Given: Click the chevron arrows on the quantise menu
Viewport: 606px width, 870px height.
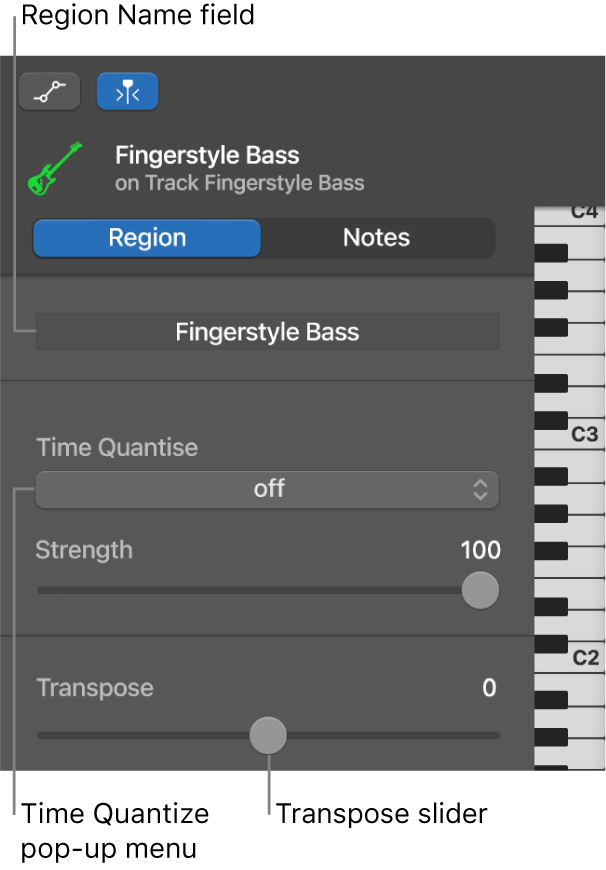Looking at the screenshot, I should point(479,490).
